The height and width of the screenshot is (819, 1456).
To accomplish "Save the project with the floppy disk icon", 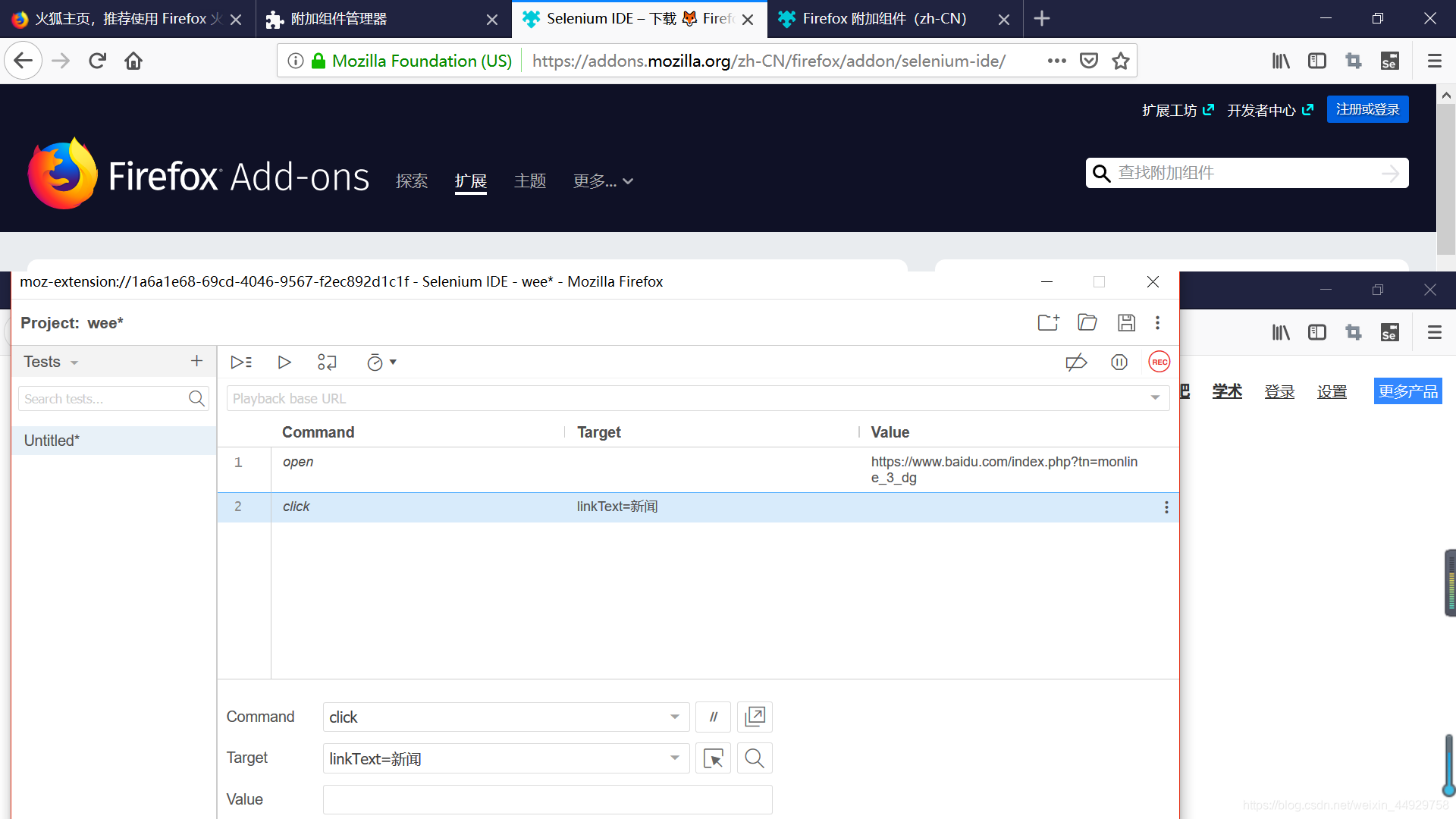I will pyautogui.click(x=1126, y=322).
